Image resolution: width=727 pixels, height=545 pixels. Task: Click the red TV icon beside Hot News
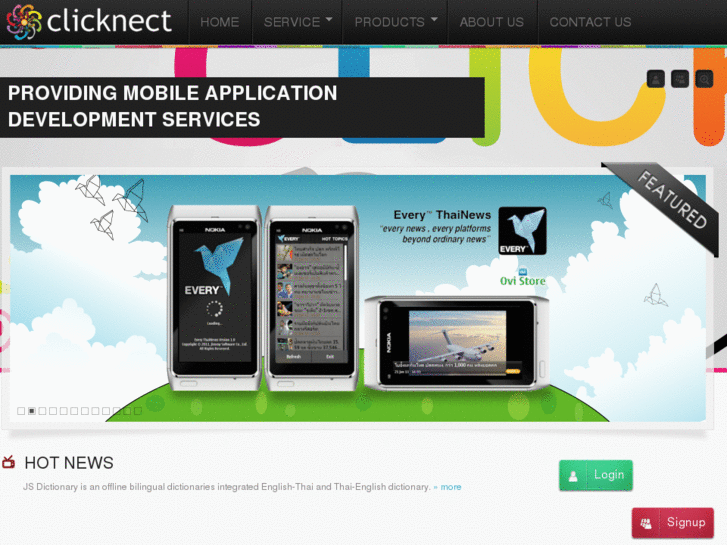click(9, 462)
